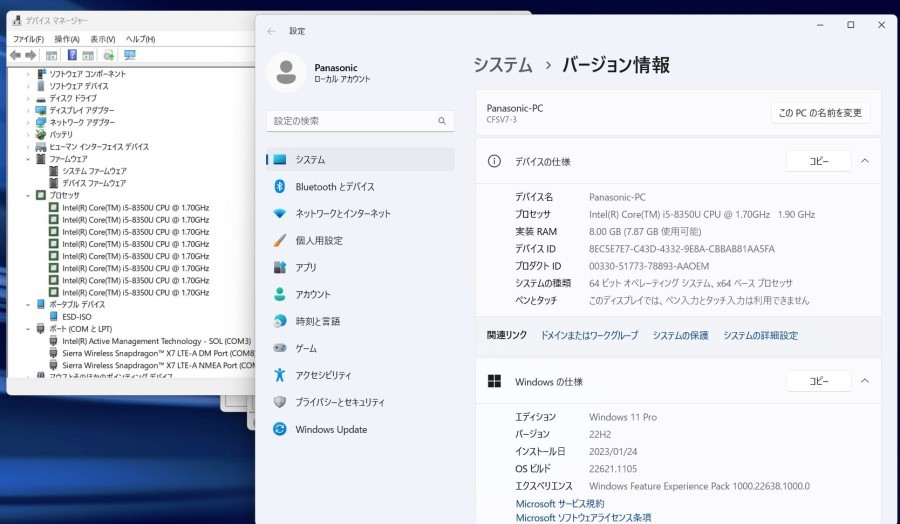Viewport: 900px width, 524px height.
Task: Copy device specifications with コピー button
Action: coord(818,161)
